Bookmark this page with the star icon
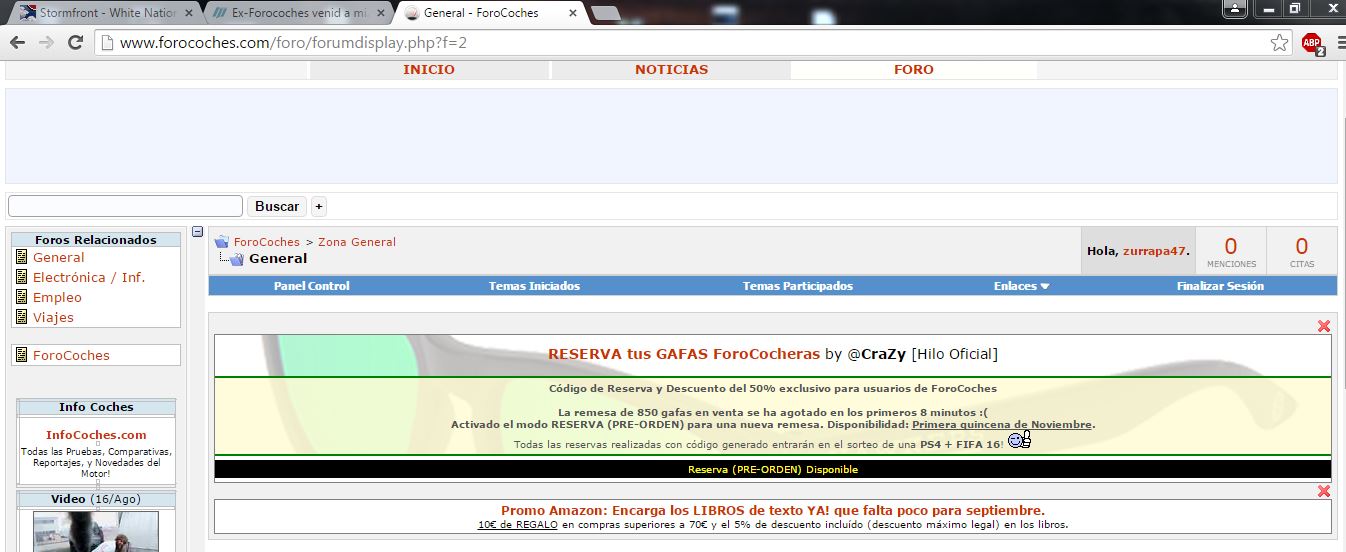The height and width of the screenshot is (552, 1346). 1279,43
